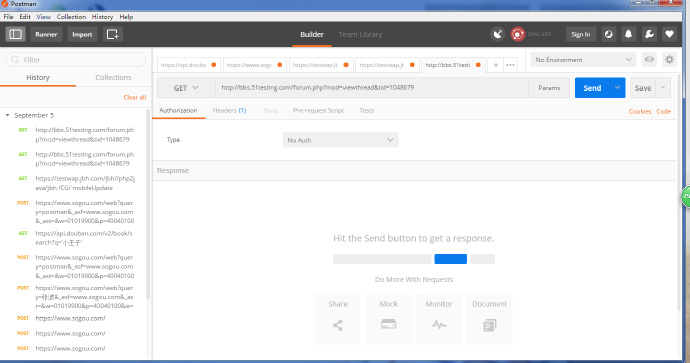
Task: Click the heart icon in header
Action: tap(669, 34)
